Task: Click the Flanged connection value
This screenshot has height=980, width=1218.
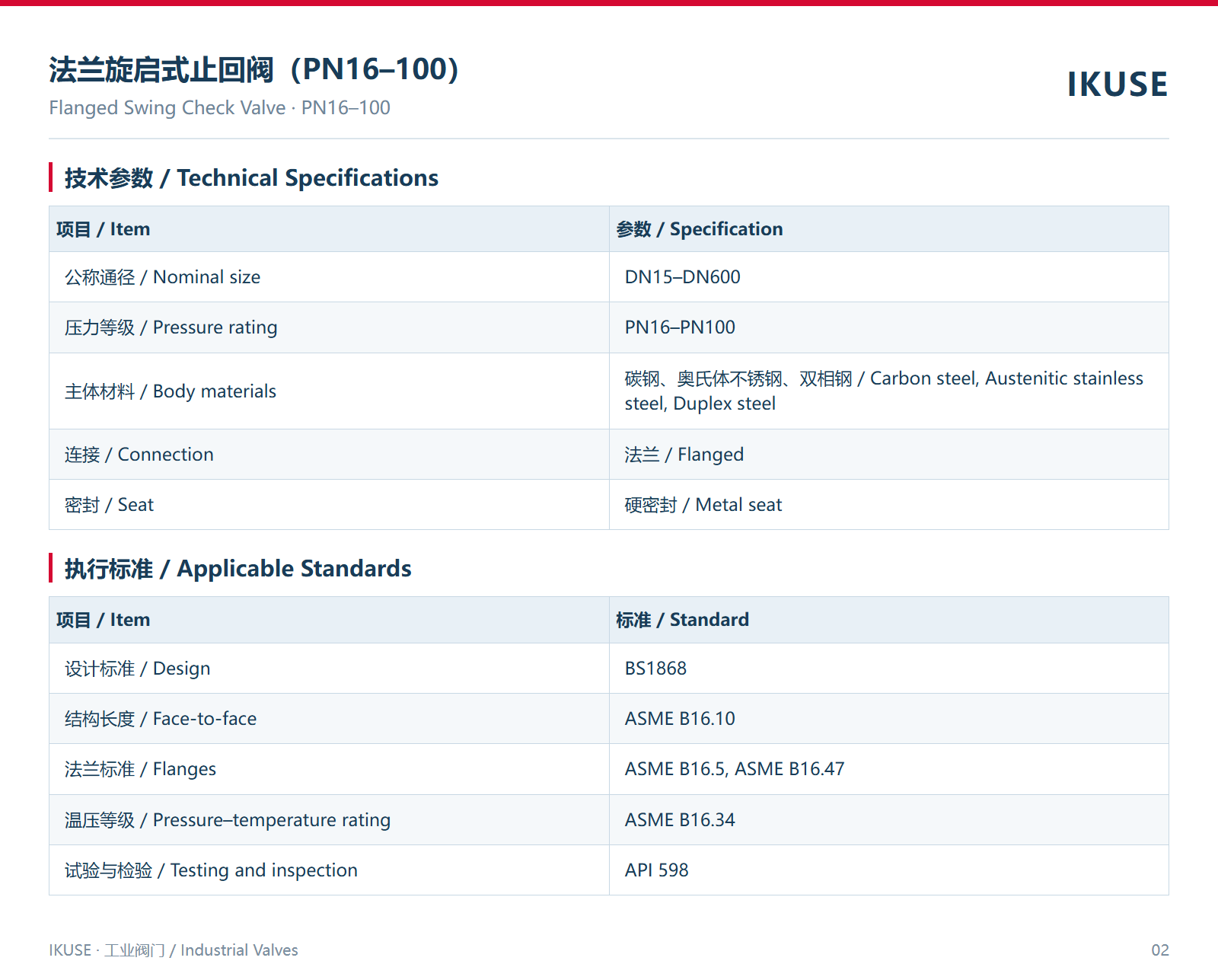Action: (684, 455)
